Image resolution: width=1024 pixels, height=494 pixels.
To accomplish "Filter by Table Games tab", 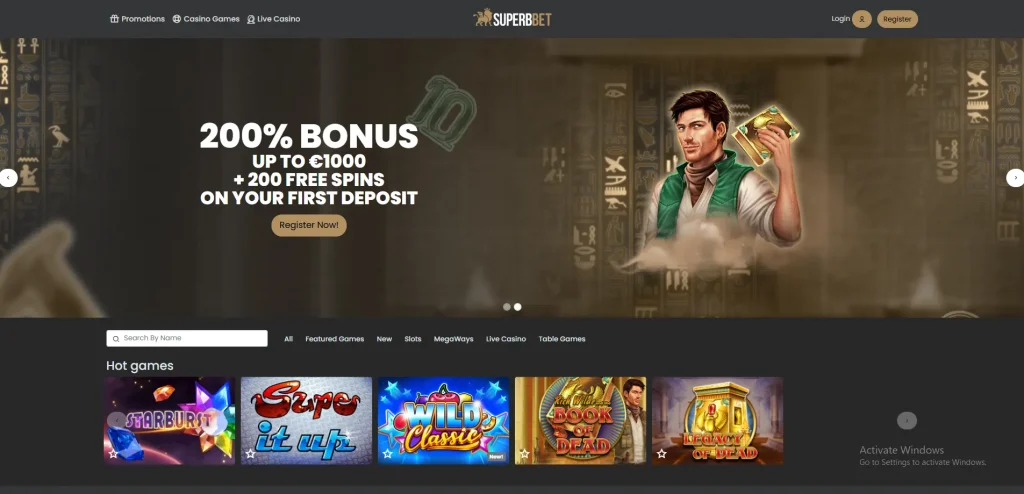I will (x=562, y=339).
